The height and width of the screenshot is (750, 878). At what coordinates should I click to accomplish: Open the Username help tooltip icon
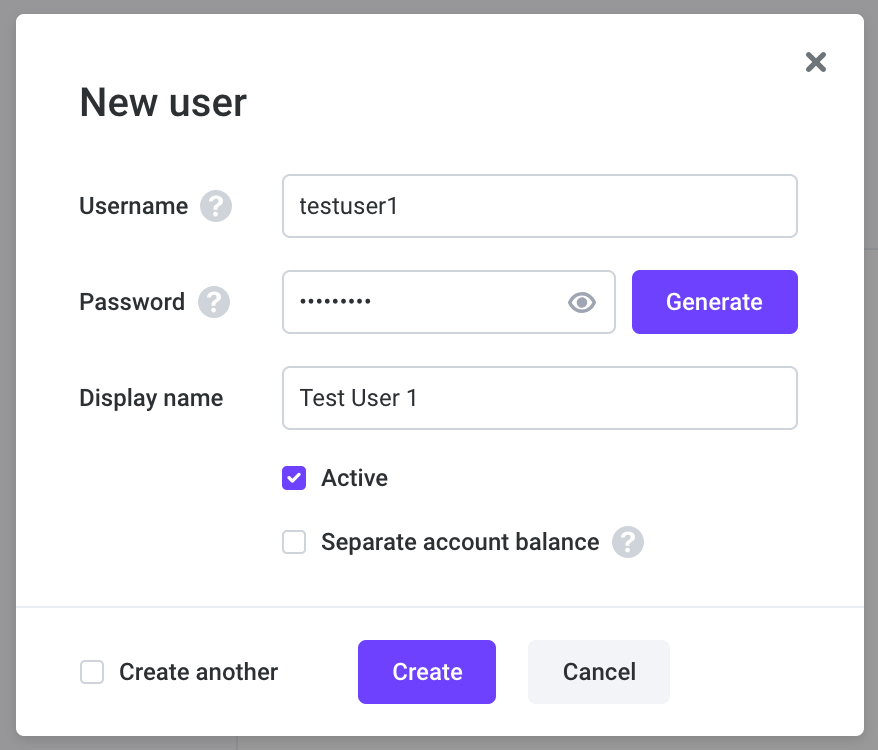click(x=216, y=206)
